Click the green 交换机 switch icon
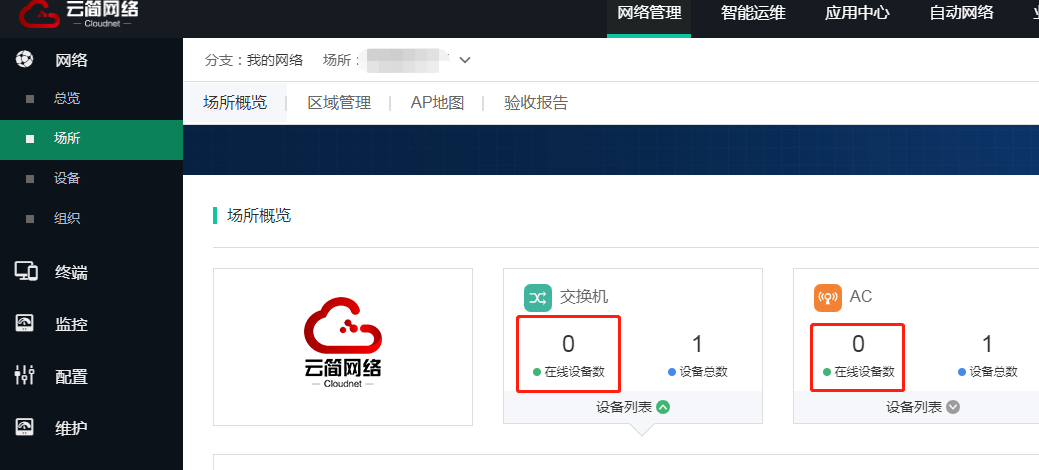 tap(537, 298)
